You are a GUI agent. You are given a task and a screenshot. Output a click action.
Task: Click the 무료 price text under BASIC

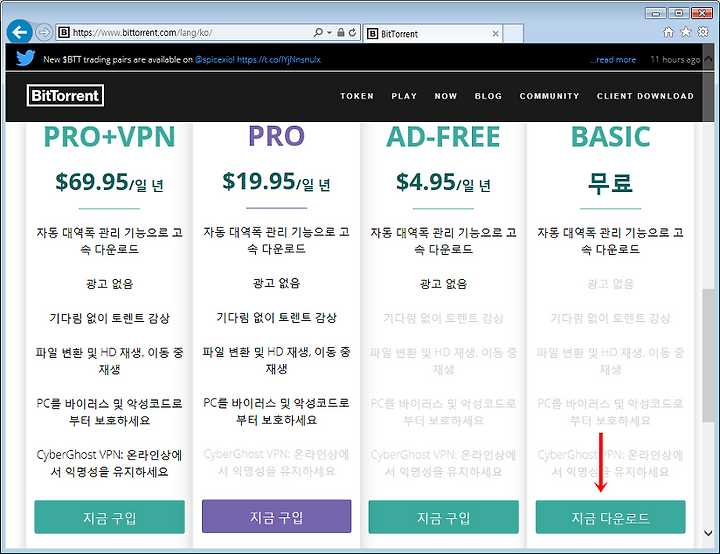click(x=610, y=182)
